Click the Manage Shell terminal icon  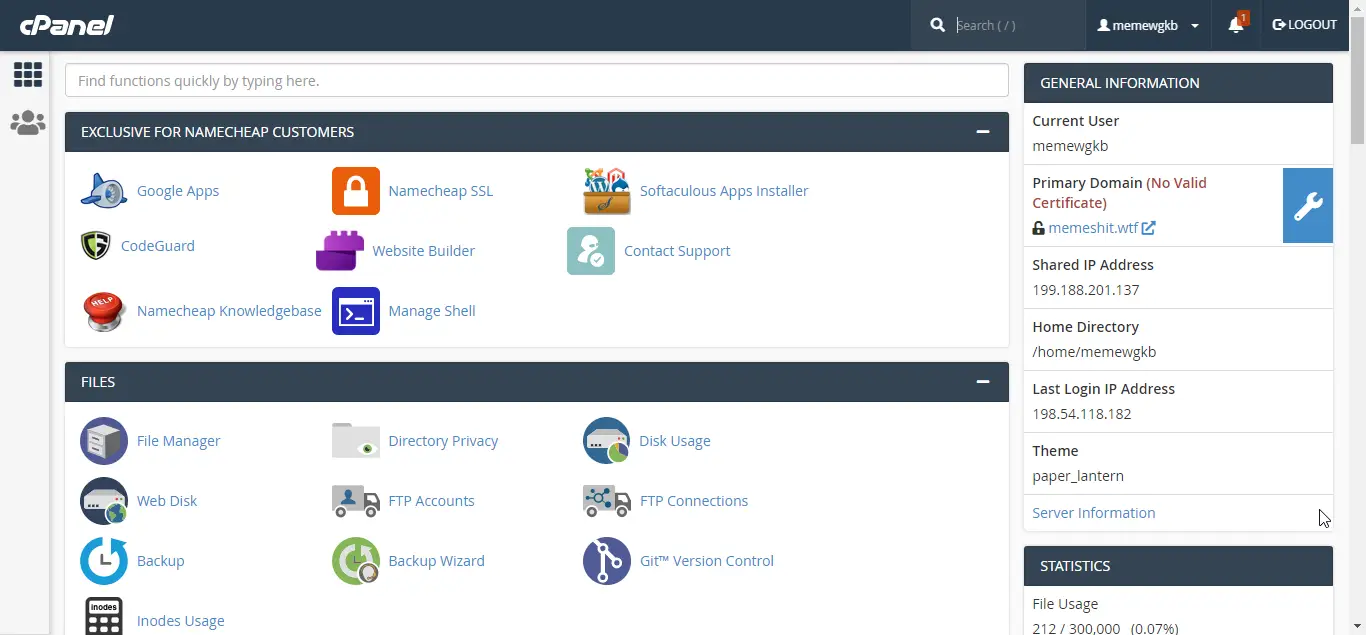[x=356, y=311]
